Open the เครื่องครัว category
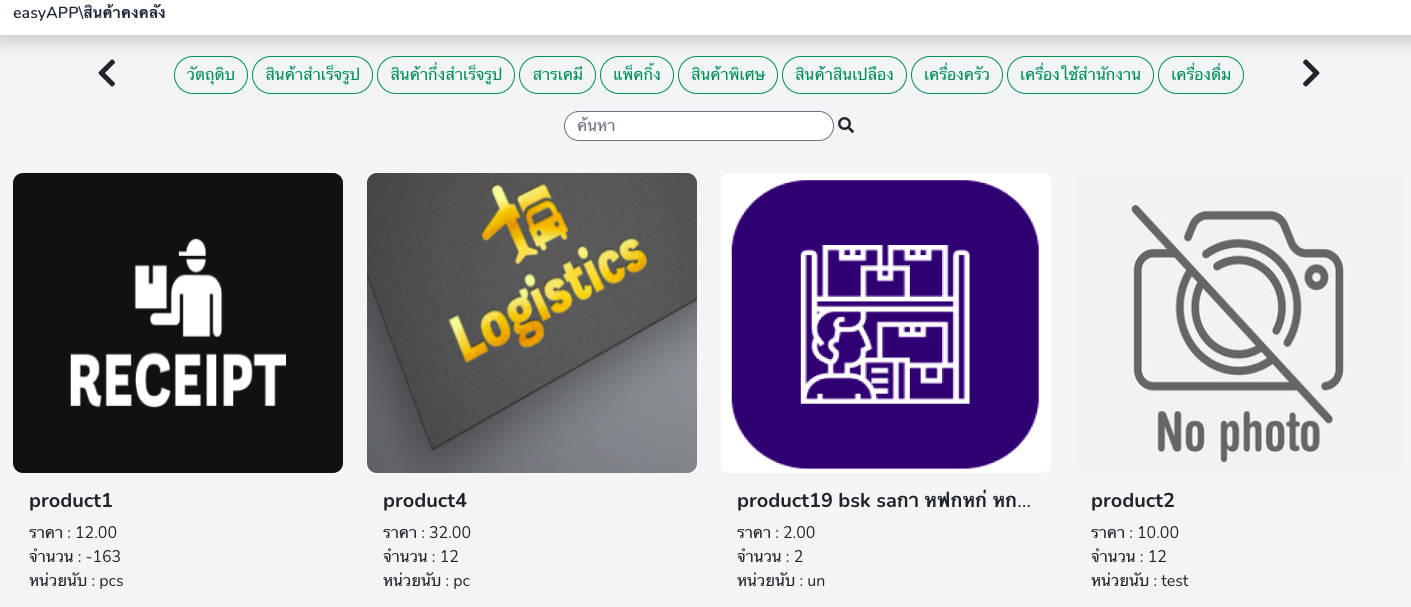The image size is (1411, 607). tap(957, 75)
